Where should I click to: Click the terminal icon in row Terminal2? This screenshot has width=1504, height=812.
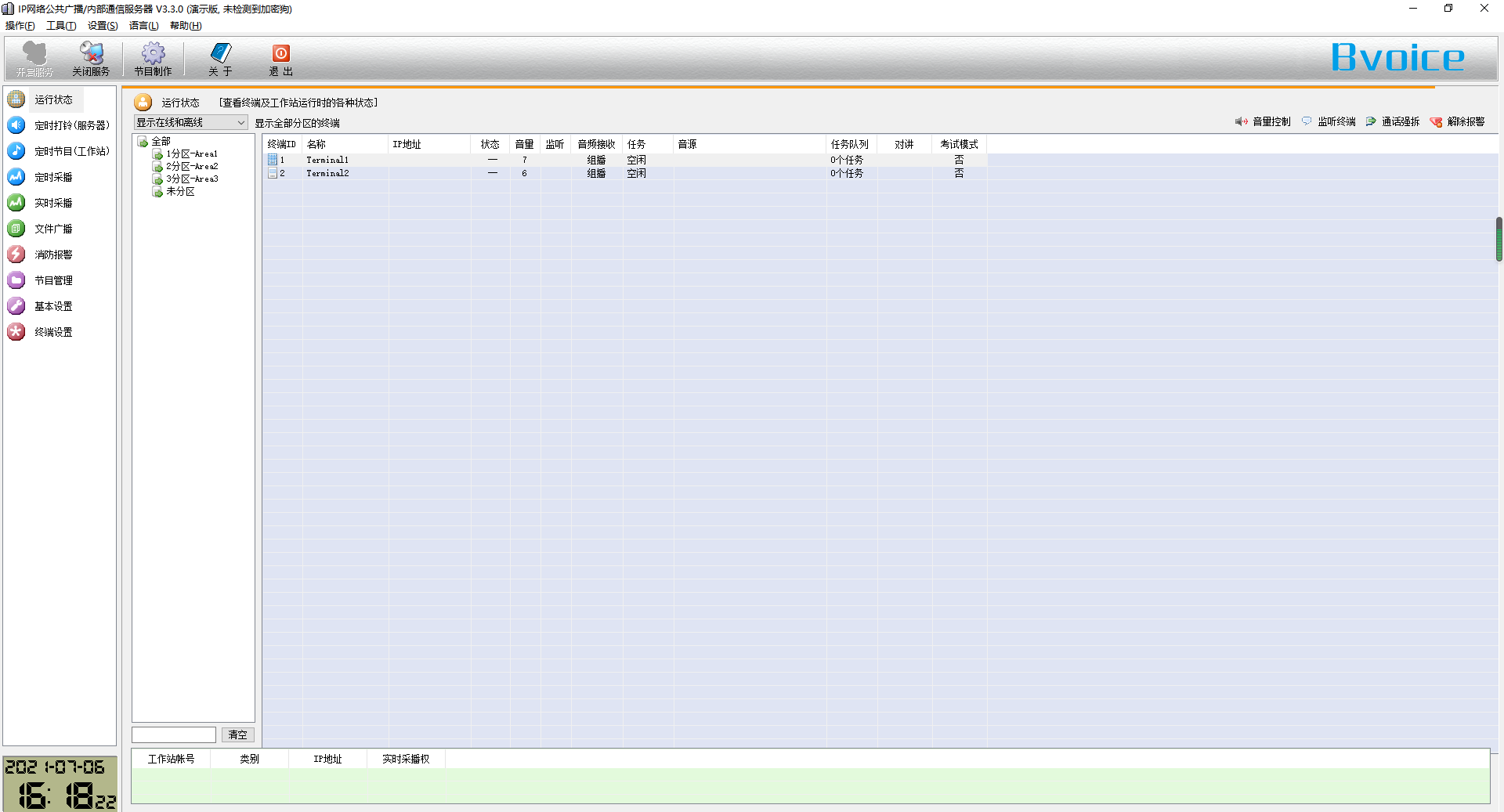(x=273, y=173)
